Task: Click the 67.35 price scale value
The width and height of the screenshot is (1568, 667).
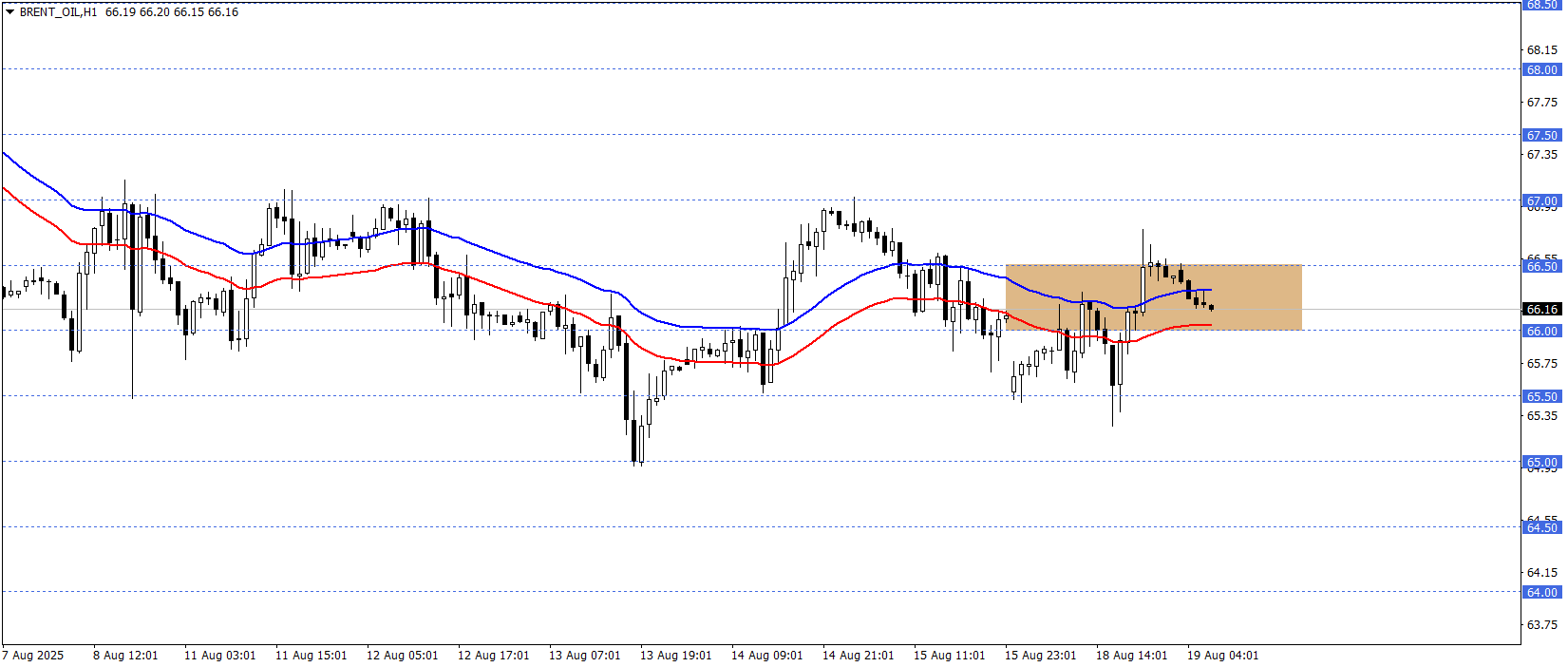Action: [1542, 154]
